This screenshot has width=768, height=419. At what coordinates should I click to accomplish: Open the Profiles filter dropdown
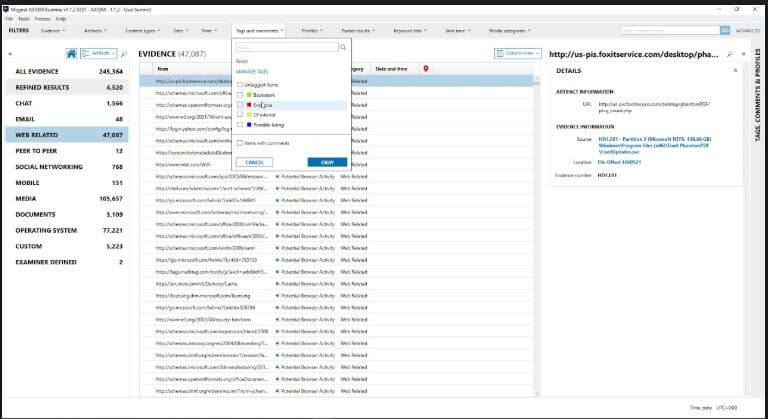point(312,30)
